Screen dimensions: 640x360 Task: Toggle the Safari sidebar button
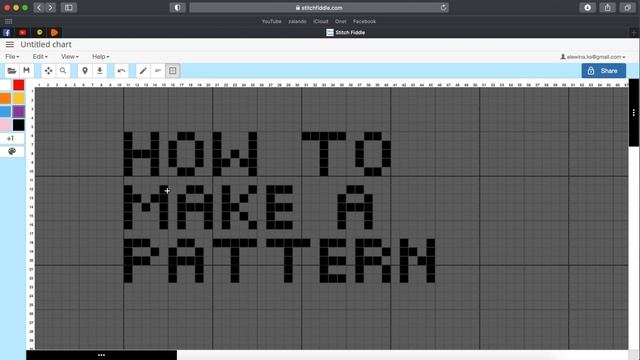pyautogui.click(x=69, y=8)
